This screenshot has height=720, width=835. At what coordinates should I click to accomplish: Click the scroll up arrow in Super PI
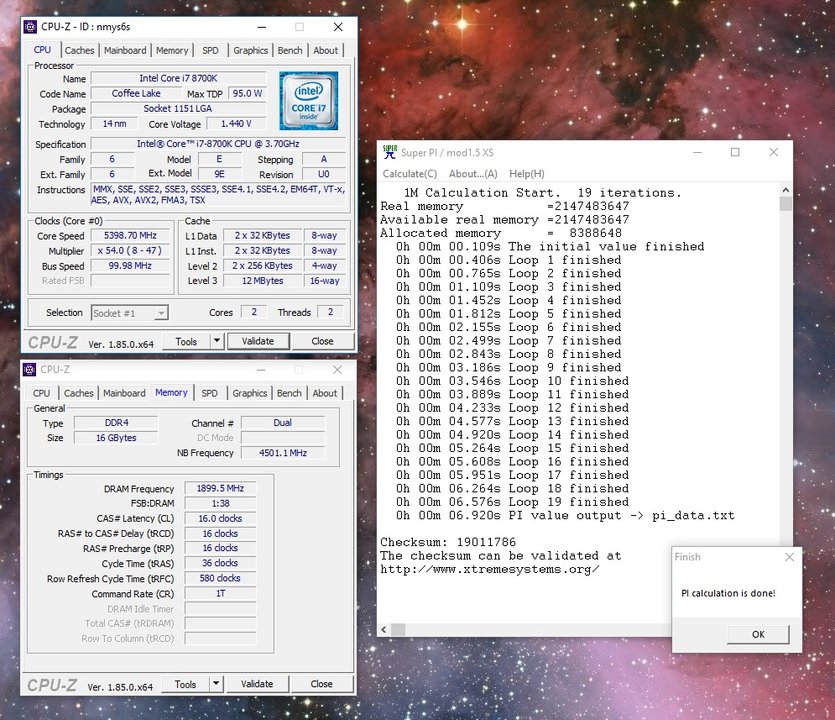(785, 190)
